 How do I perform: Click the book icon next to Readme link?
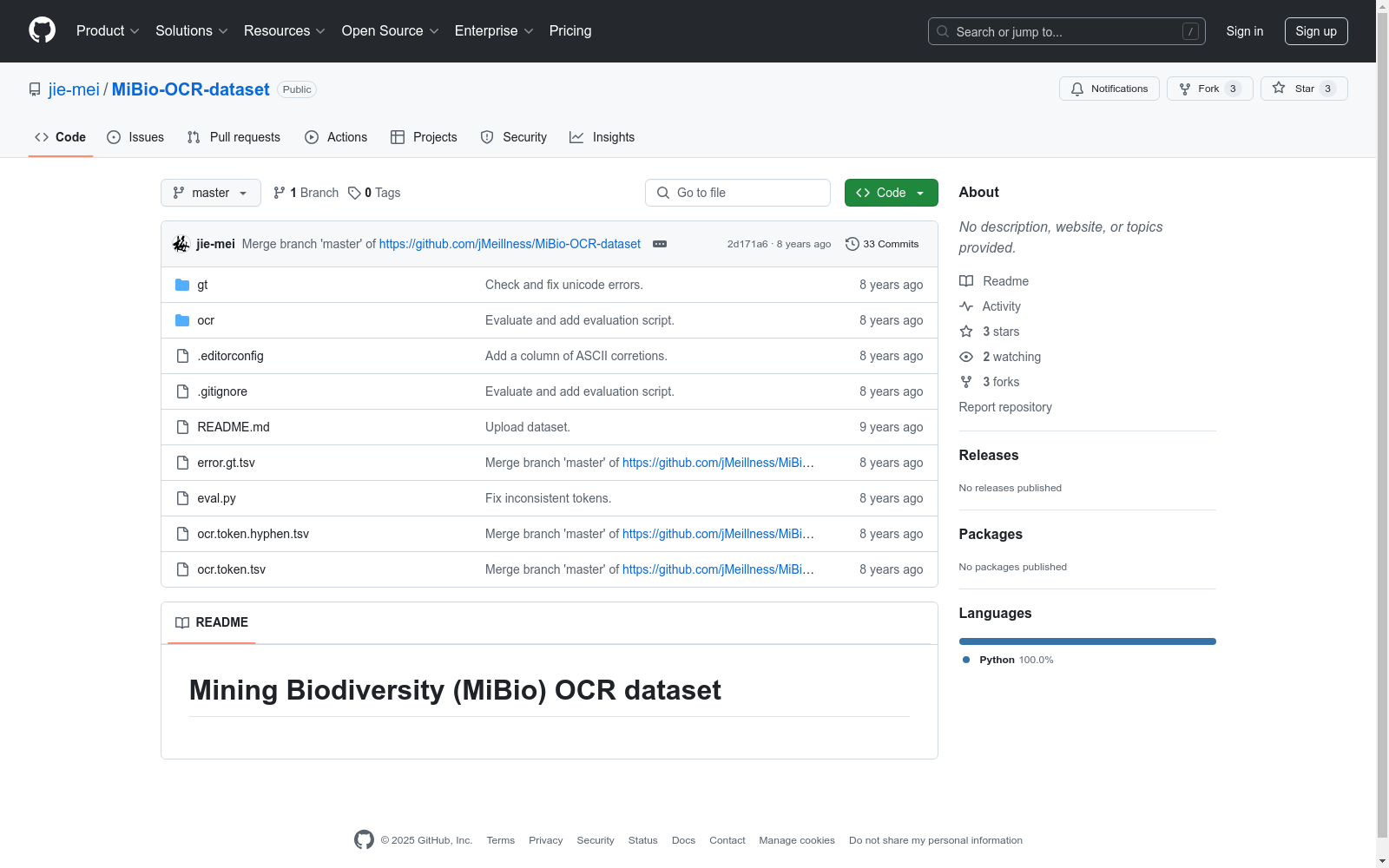coord(966,281)
